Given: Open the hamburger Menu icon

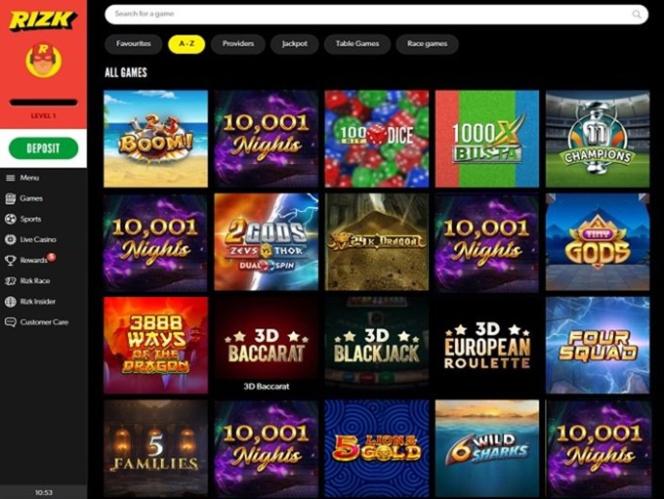Looking at the screenshot, I should coord(10,178).
